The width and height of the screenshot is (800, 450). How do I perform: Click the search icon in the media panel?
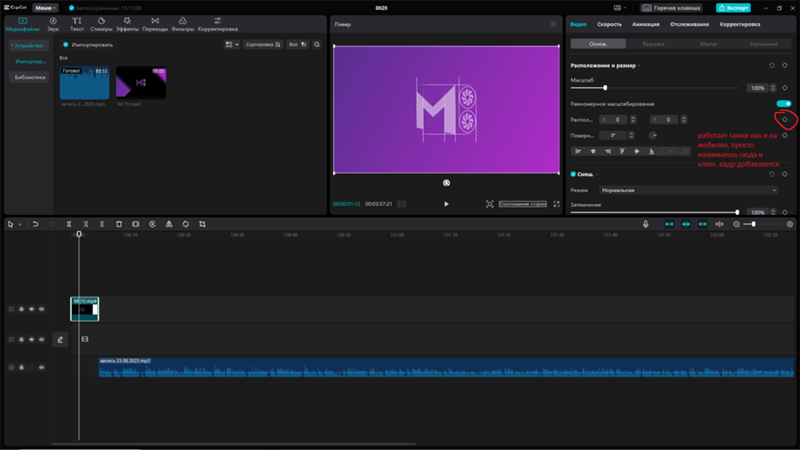[x=317, y=44]
